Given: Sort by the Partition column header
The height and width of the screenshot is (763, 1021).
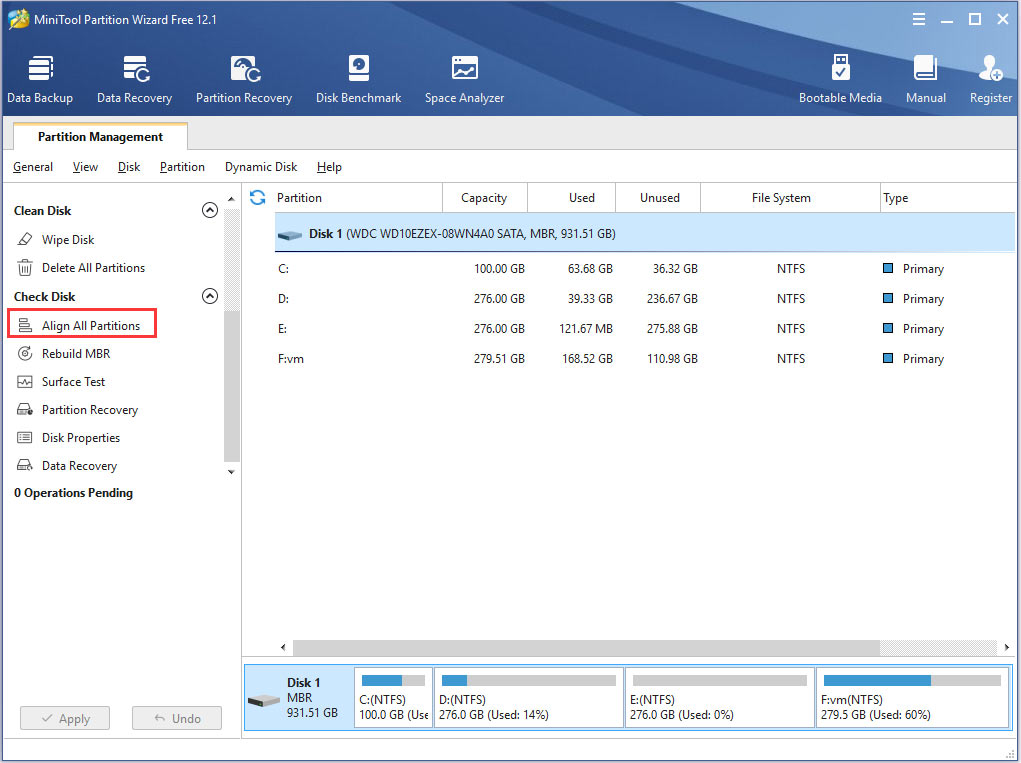Looking at the screenshot, I should coord(357,197).
